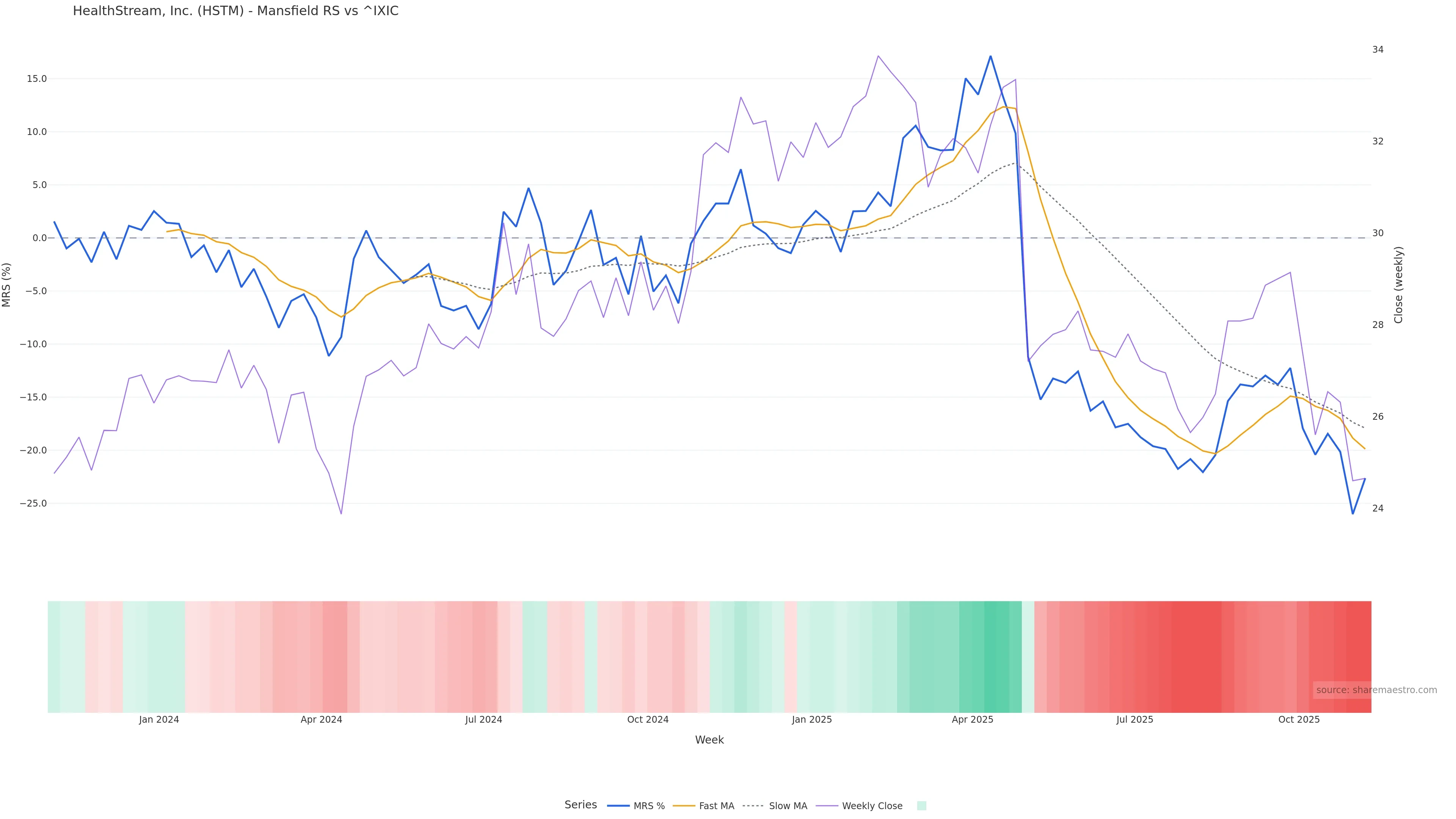Click the pale green legend swatch
The image size is (1456, 819).
[921, 806]
